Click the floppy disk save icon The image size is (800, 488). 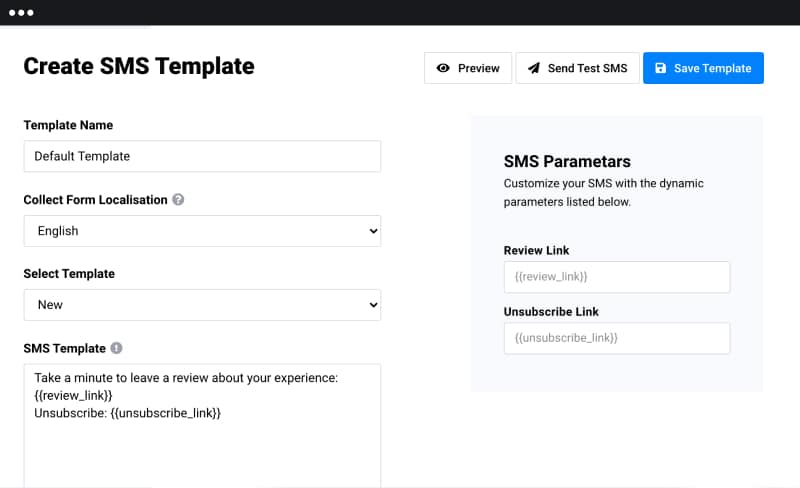pos(660,68)
